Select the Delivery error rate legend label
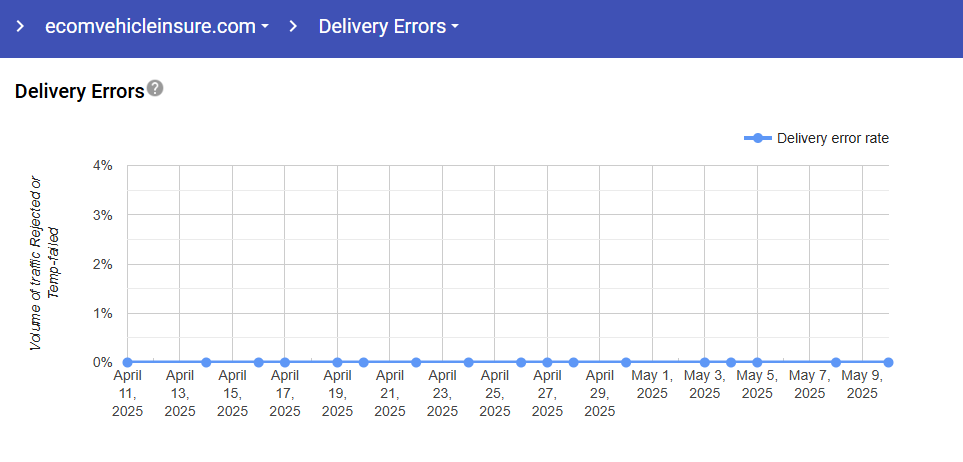The width and height of the screenshot is (963, 462). pos(832,138)
